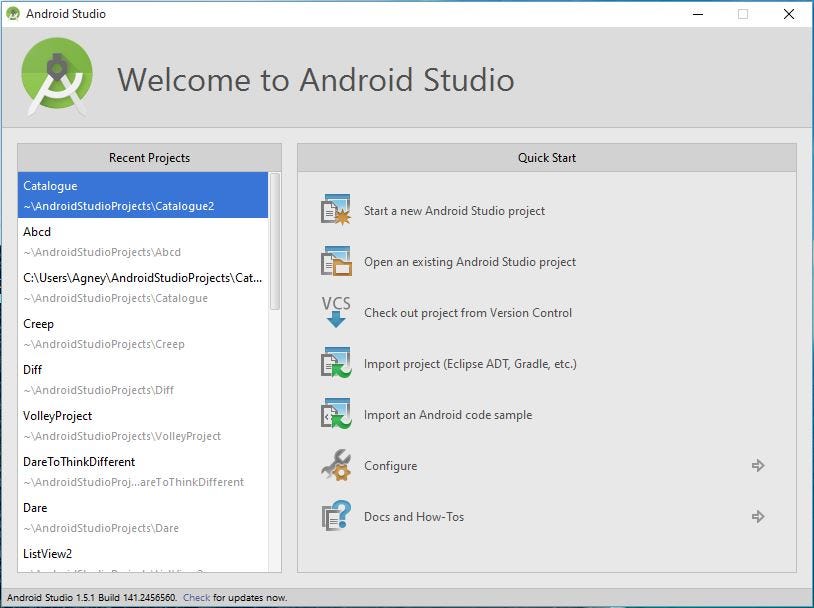This screenshot has width=814, height=608.
Task: Expand the Docs and How-Tos arrow
Action: [758, 517]
